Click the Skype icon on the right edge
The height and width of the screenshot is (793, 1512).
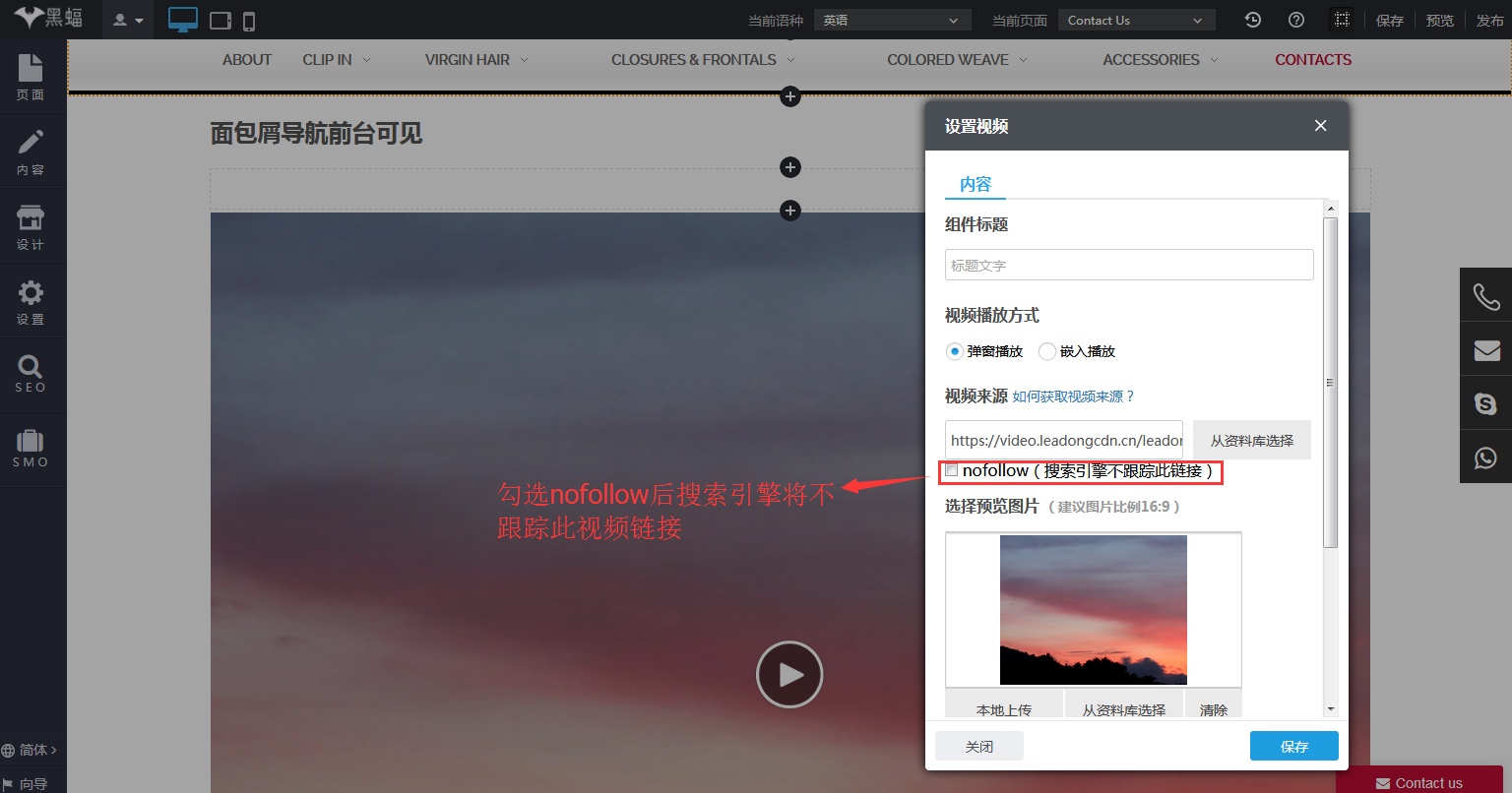click(1486, 402)
